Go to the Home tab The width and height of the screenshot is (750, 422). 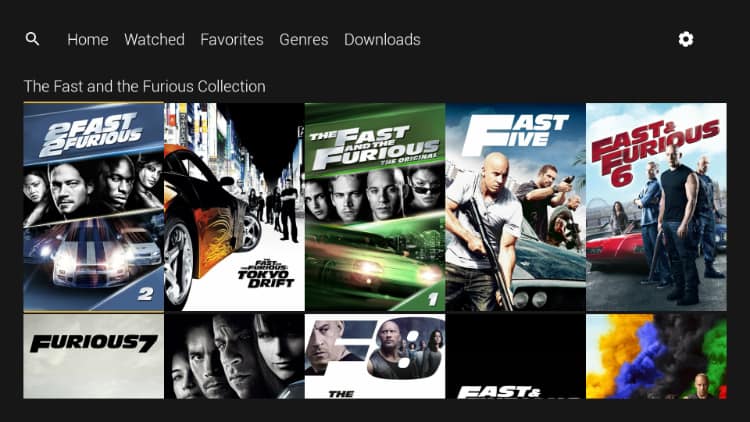[x=88, y=39]
